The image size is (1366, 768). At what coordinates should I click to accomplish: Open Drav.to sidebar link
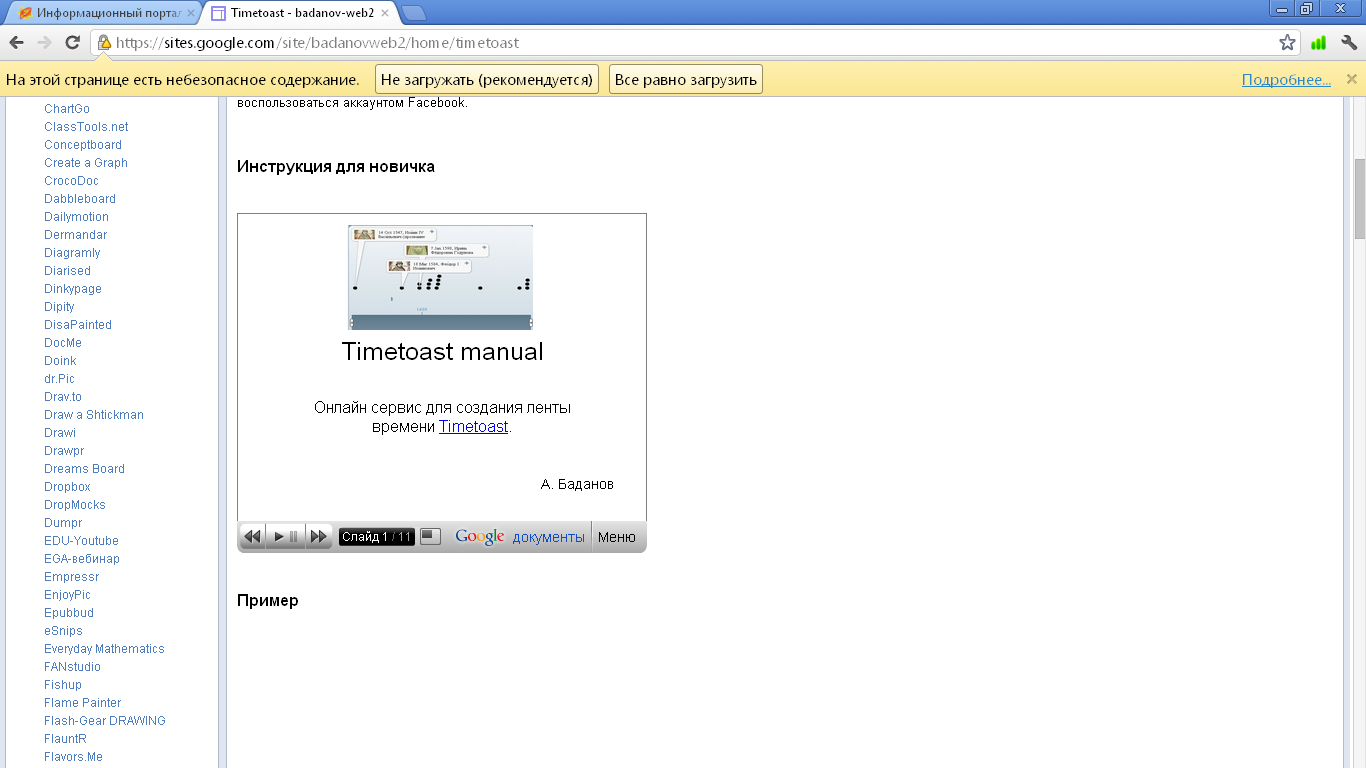pyautogui.click(x=63, y=397)
